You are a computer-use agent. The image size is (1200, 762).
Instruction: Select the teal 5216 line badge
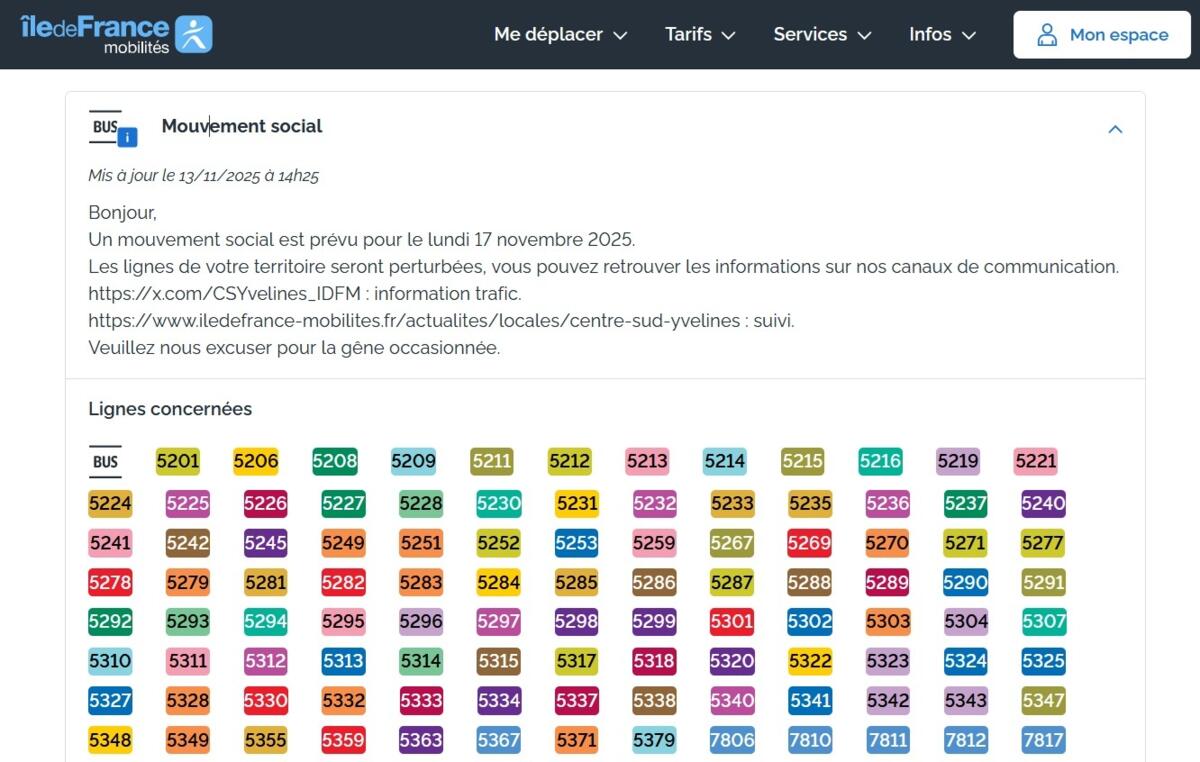880,462
